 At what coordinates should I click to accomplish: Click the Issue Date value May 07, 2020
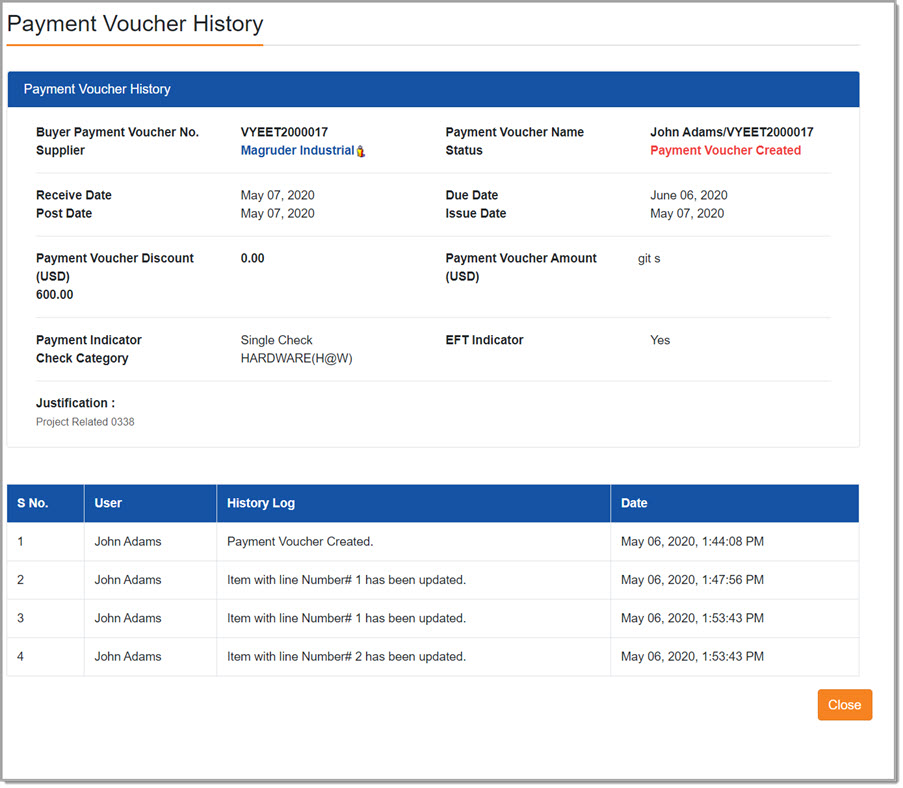(x=686, y=214)
